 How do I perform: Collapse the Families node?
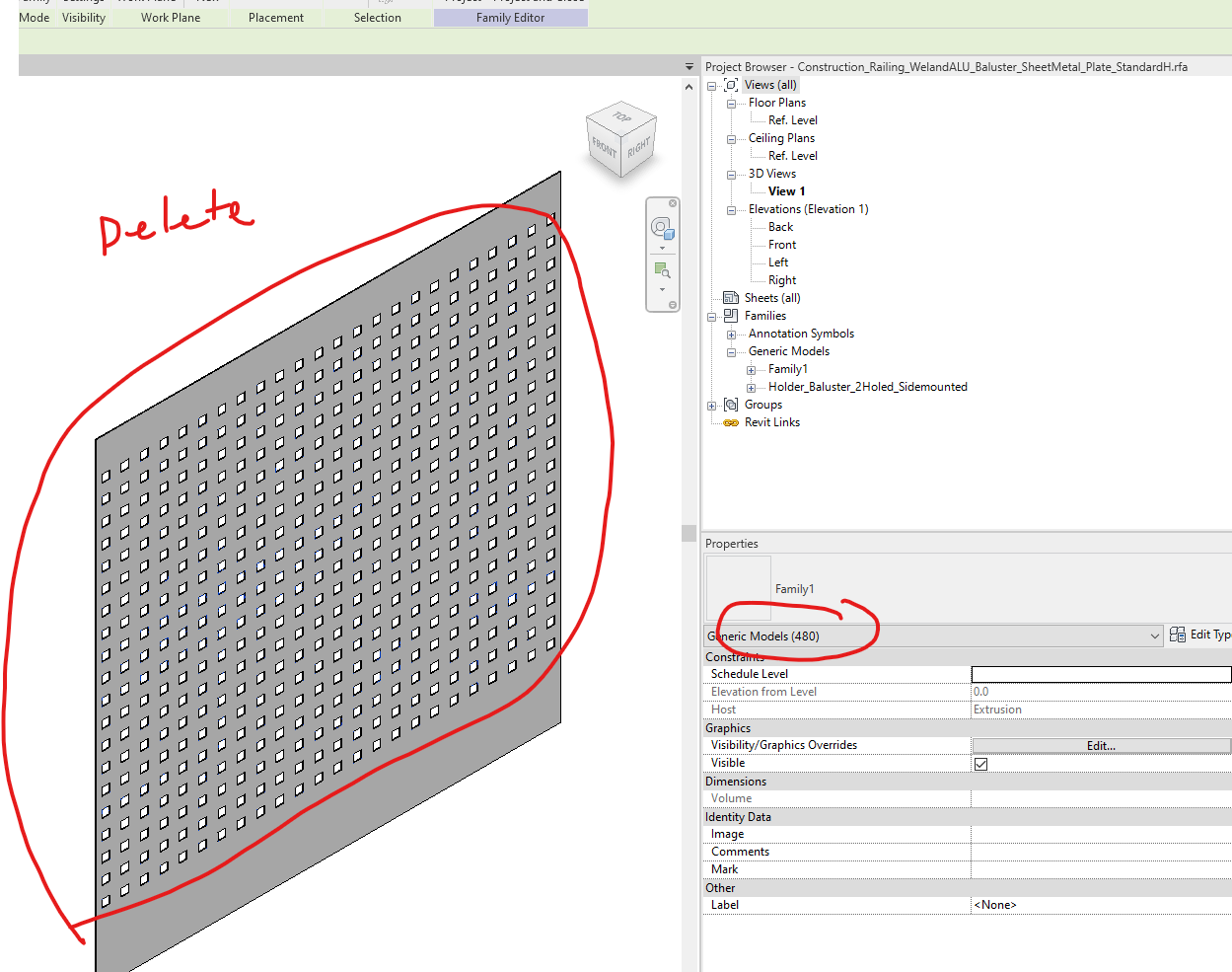(x=712, y=317)
